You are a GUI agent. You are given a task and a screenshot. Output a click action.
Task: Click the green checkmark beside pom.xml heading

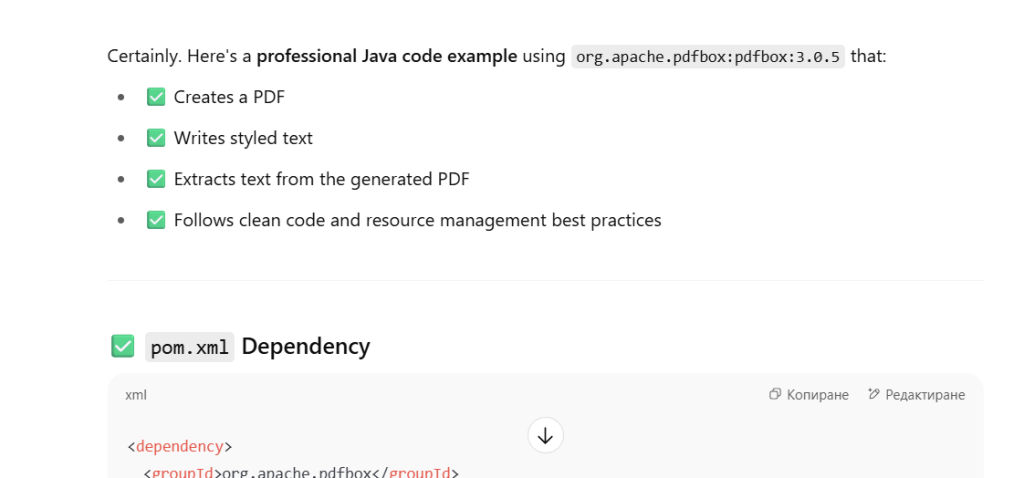(123, 346)
